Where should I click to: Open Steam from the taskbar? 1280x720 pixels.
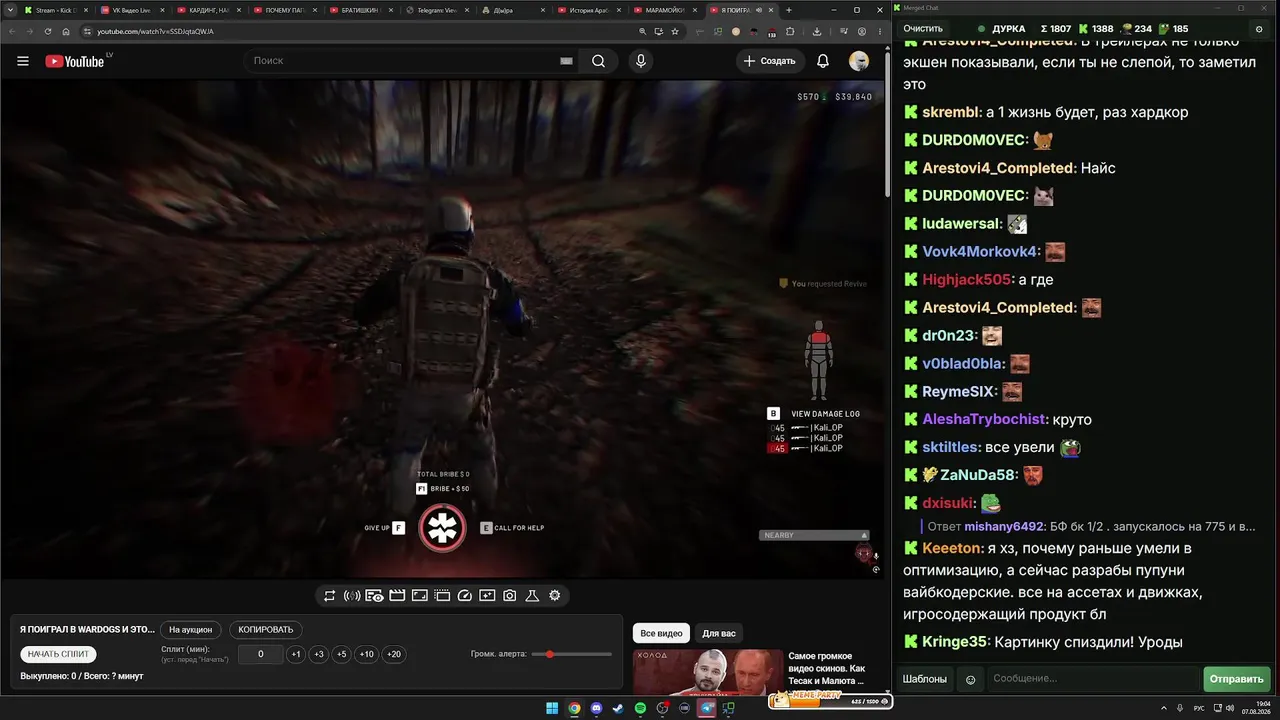618,708
